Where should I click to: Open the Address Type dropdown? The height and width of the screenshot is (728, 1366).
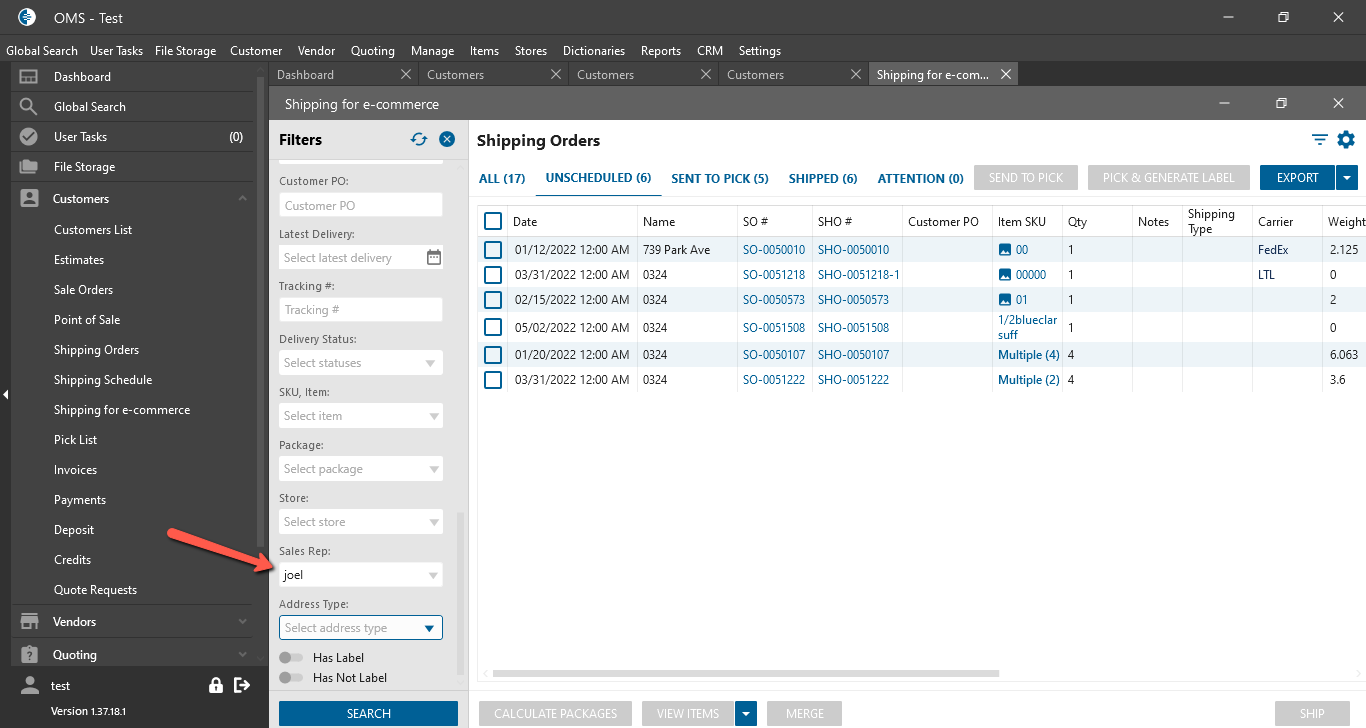(429, 628)
